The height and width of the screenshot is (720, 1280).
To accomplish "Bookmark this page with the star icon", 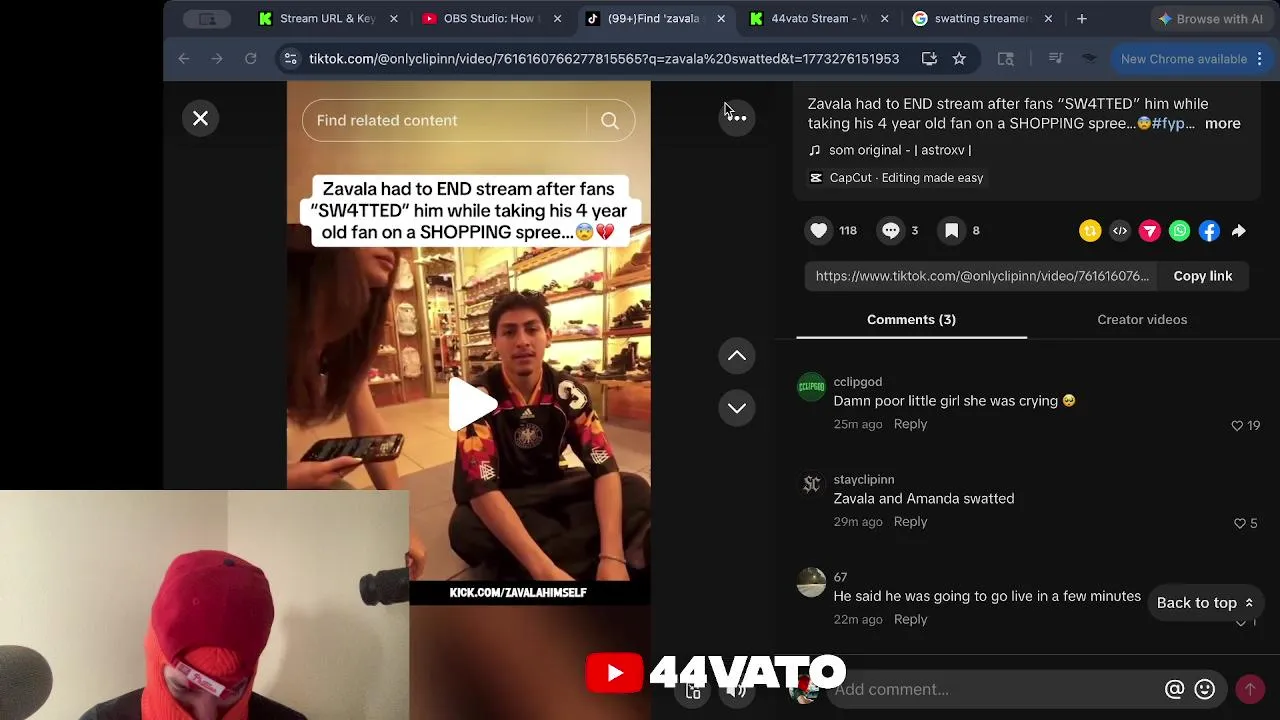I will (959, 59).
